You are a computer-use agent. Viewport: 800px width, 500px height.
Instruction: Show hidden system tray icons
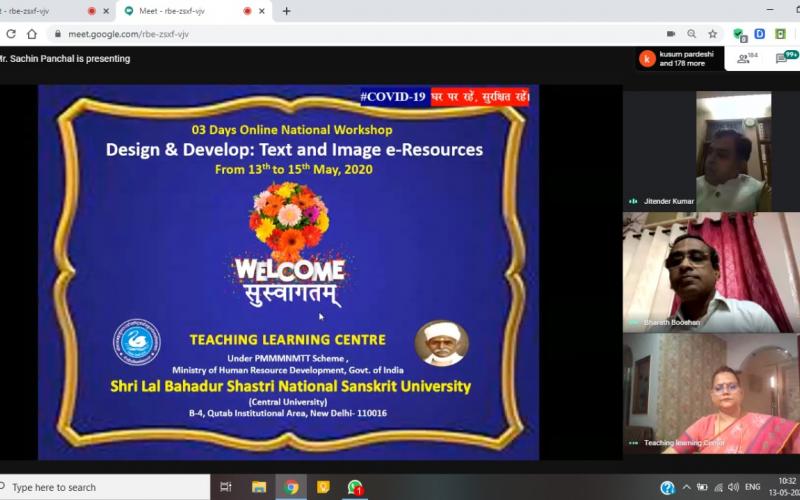click(x=687, y=487)
